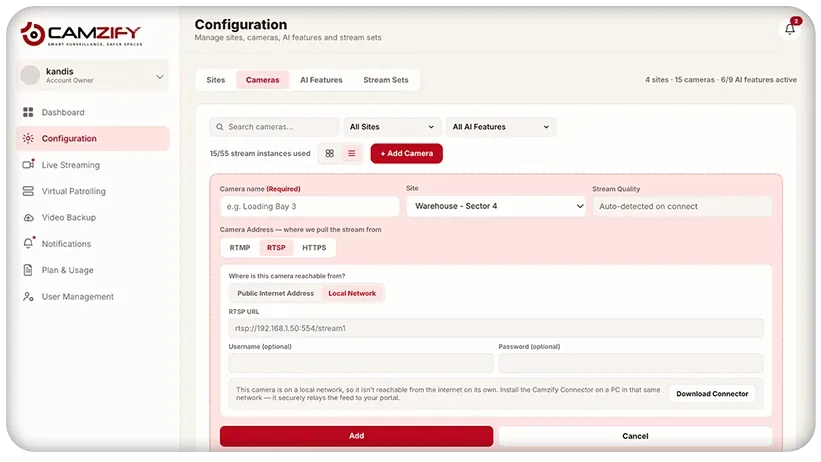Open User Management in sidebar
The height and width of the screenshot is (462, 821).
[92, 296]
